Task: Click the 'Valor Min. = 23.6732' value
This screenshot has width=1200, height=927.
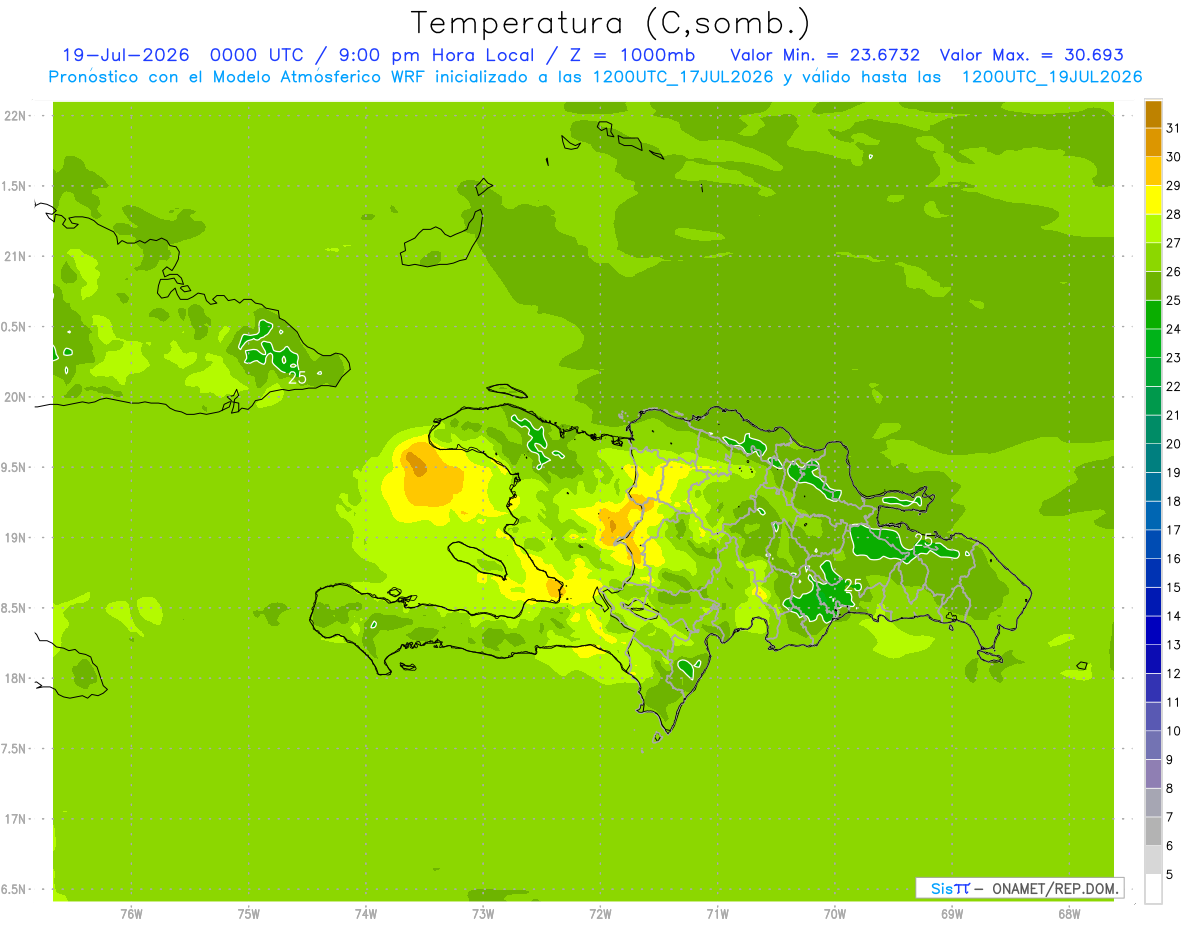Action: 825,55
